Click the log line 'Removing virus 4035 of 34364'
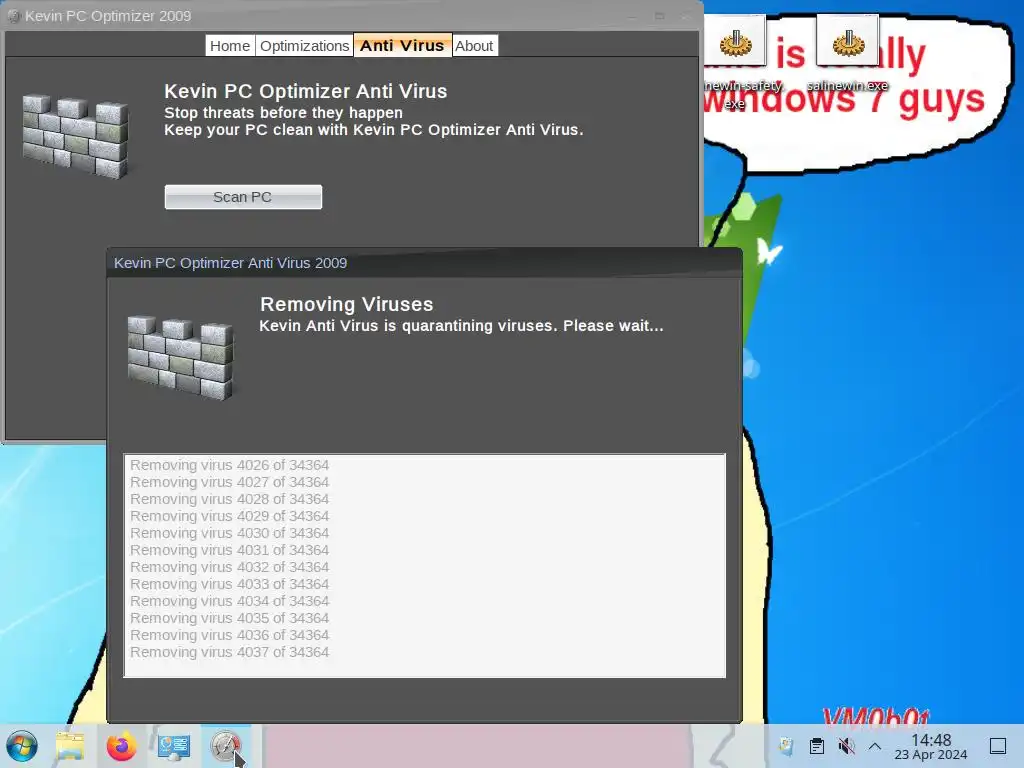 tap(229, 618)
